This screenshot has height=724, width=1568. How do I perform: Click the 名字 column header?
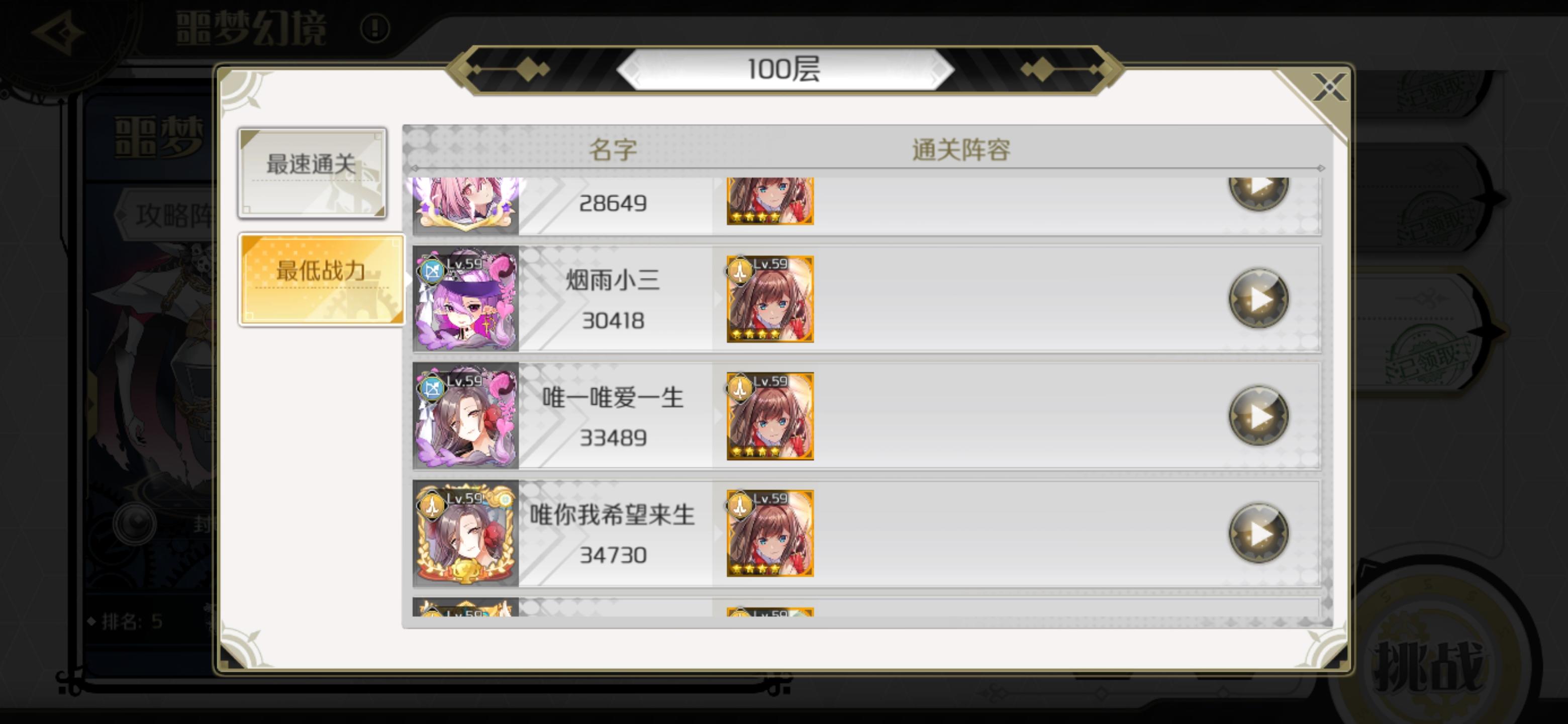[x=613, y=150]
